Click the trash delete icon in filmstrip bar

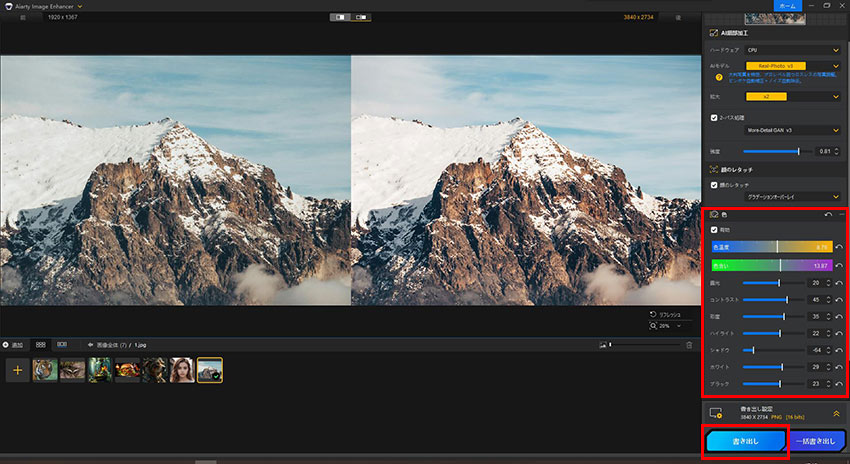coord(688,345)
